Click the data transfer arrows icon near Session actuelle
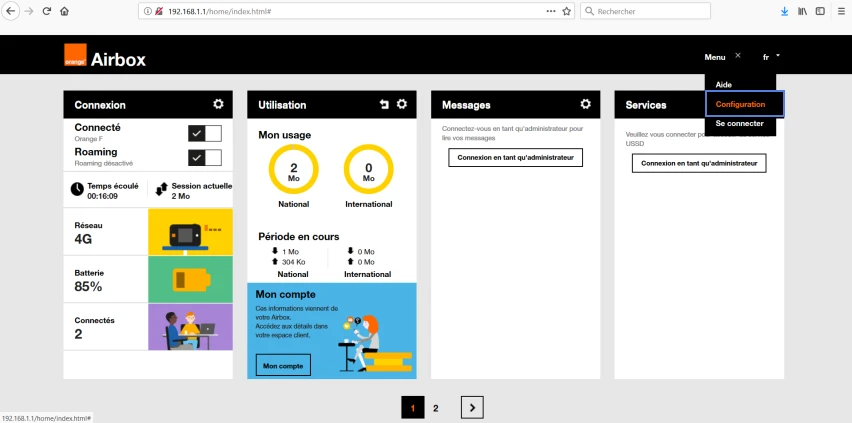This screenshot has height=423, width=852. [161, 189]
